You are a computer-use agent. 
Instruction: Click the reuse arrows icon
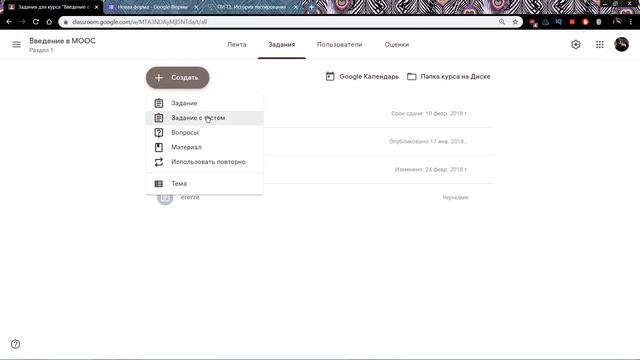pyautogui.click(x=159, y=162)
